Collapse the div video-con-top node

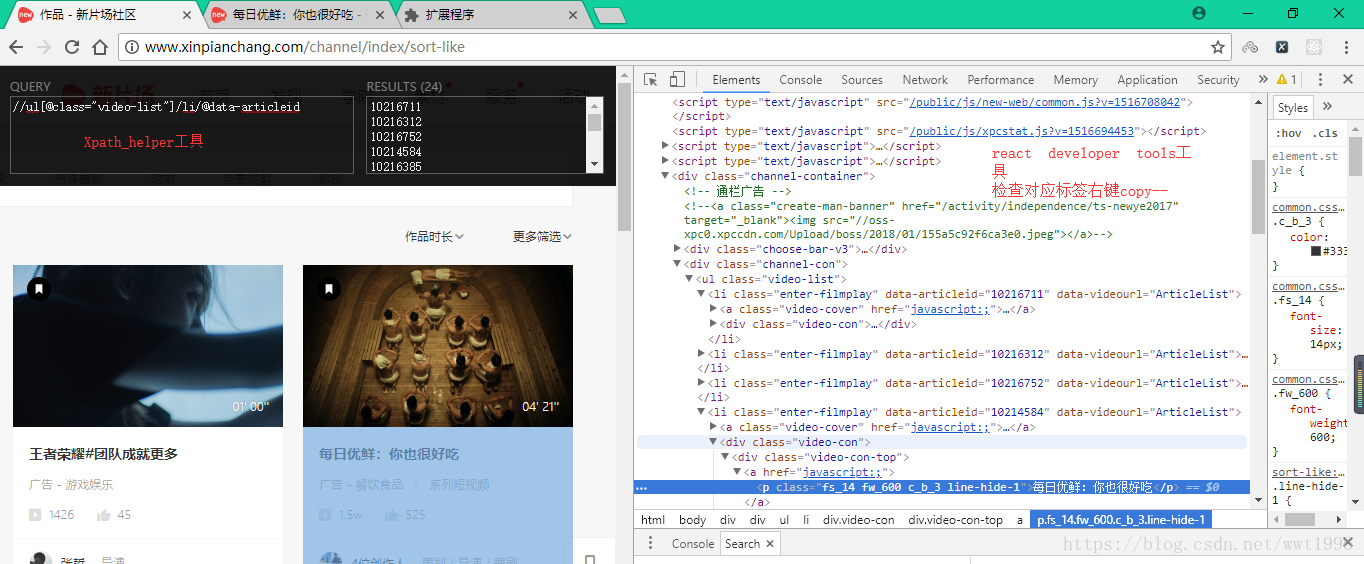[x=725, y=457]
